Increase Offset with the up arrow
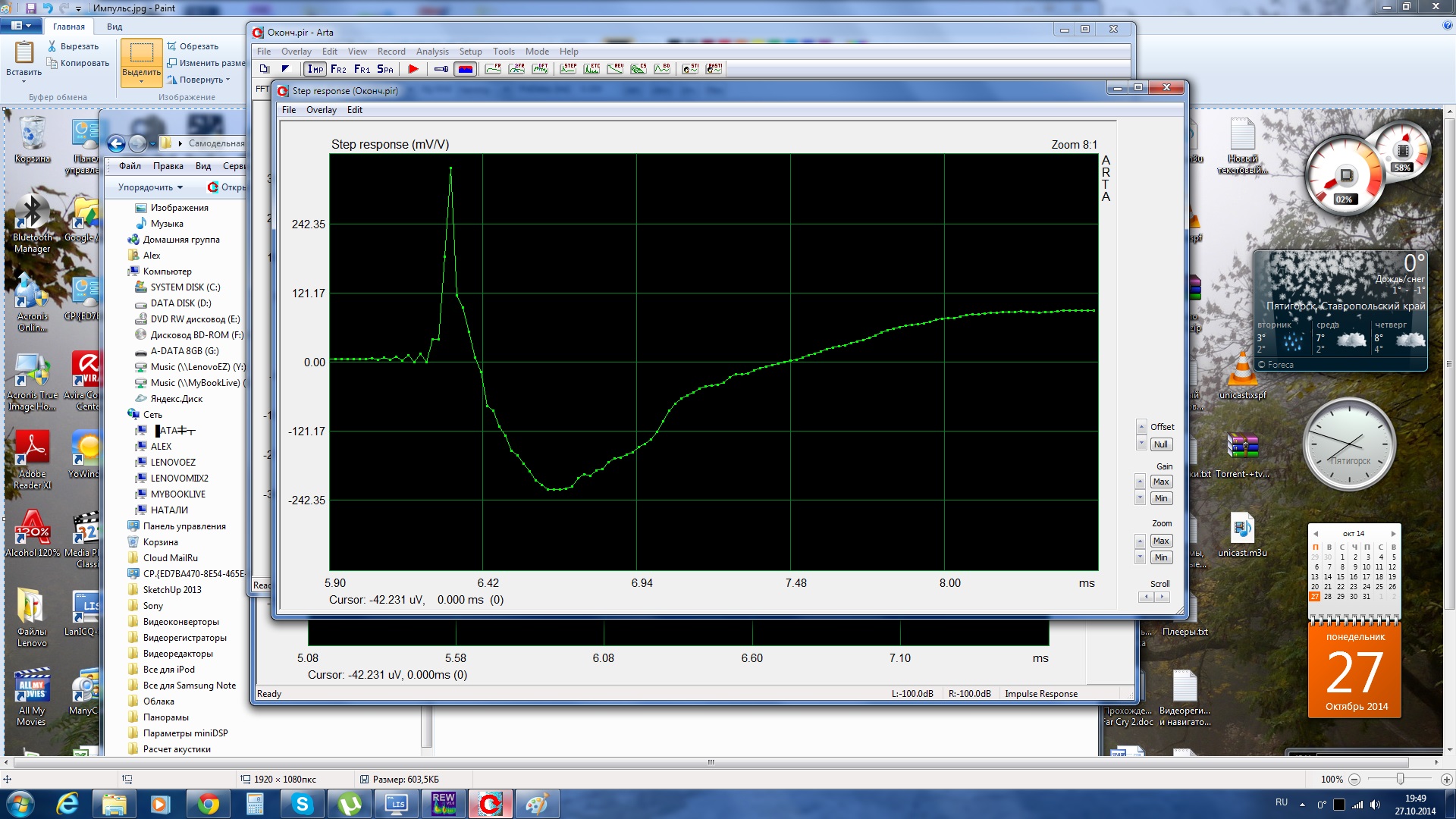Viewport: 1456px width, 819px height. tap(1141, 428)
